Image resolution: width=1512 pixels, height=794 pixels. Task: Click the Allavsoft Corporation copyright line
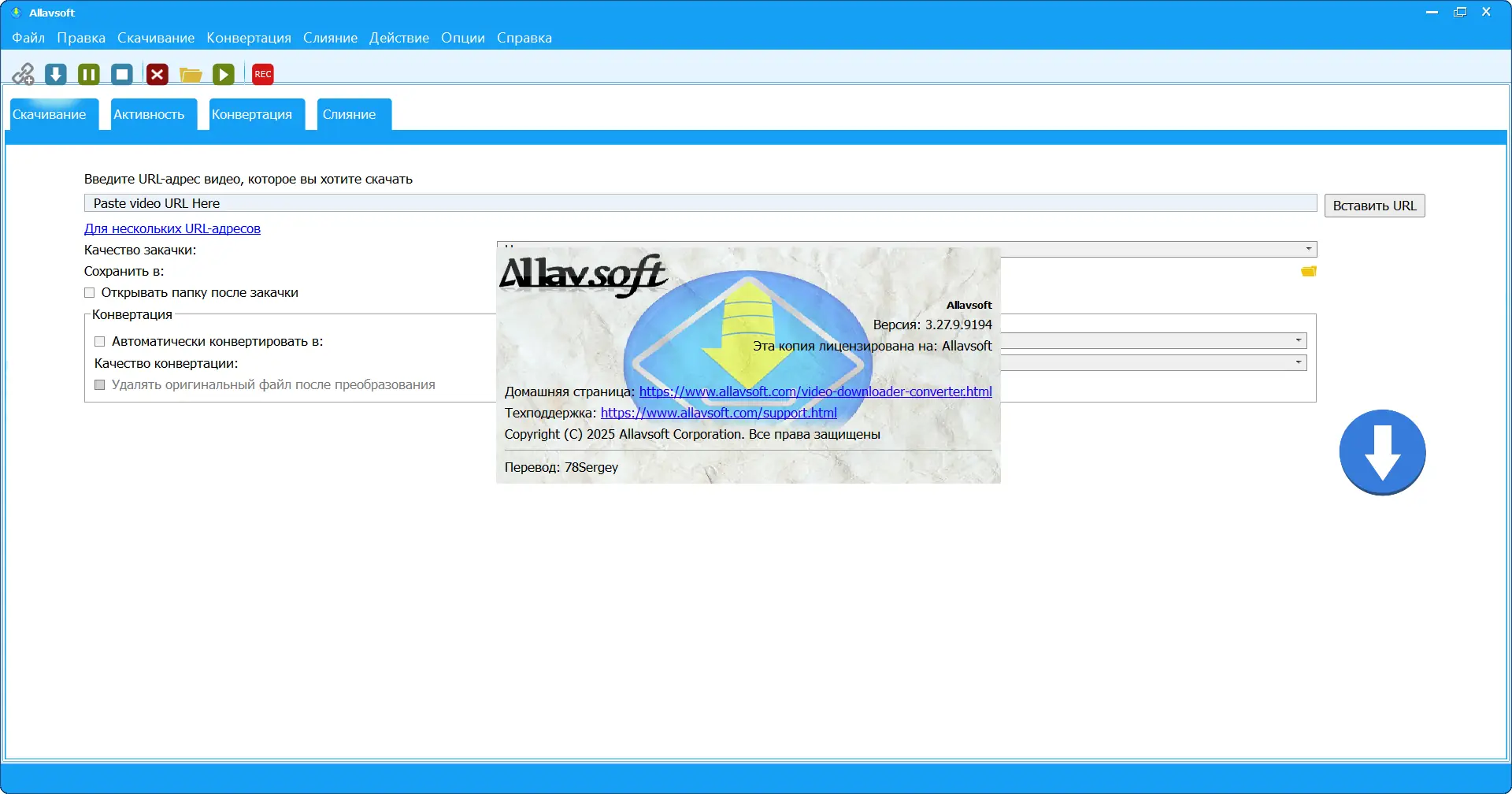(x=692, y=434)
